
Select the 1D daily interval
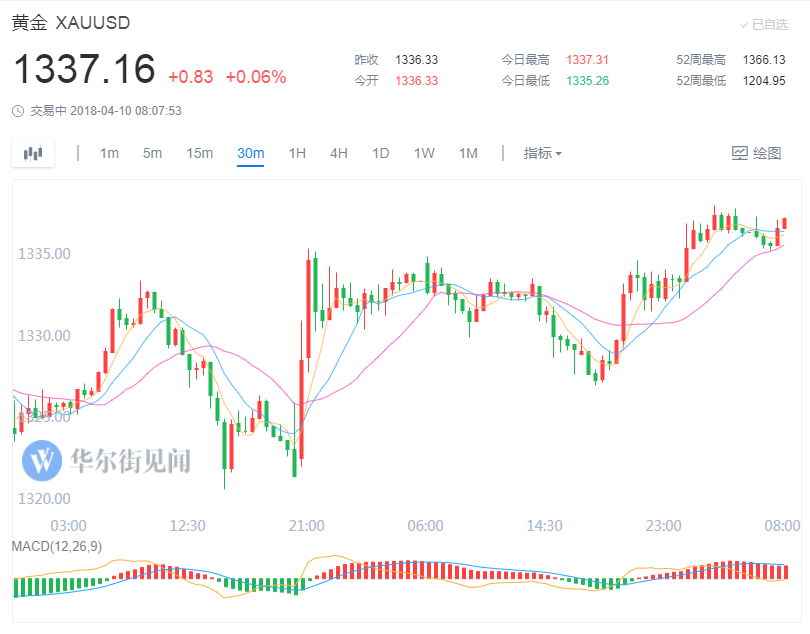(x=381, y=153)
